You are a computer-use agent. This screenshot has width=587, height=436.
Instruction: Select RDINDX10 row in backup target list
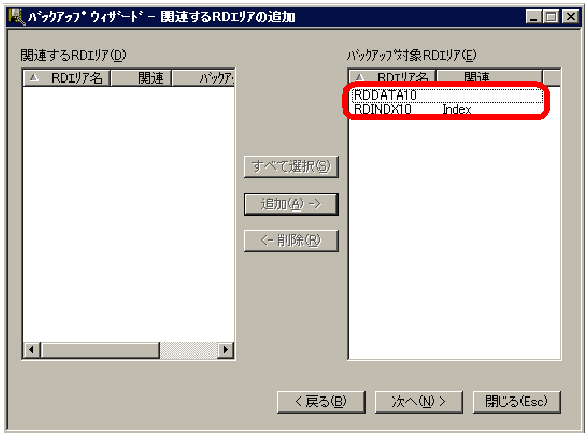[x=447, y=109]
